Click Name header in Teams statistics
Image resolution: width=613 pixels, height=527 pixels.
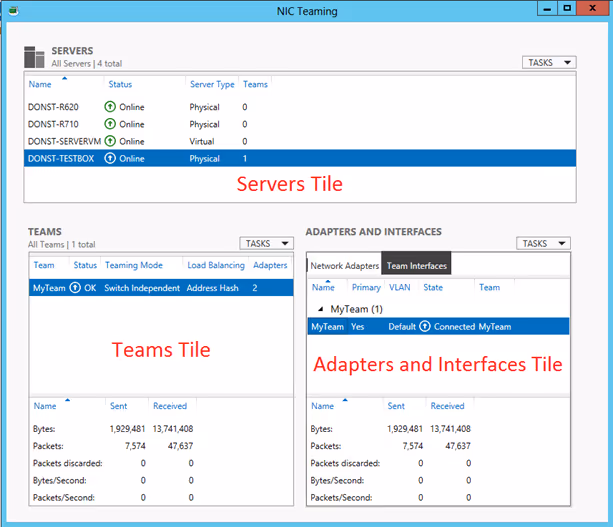pos(45,406)
